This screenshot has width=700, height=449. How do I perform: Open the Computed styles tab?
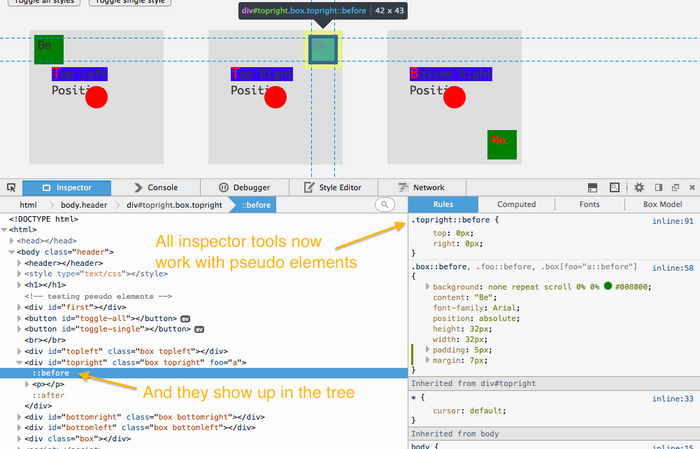coord(517,204)
